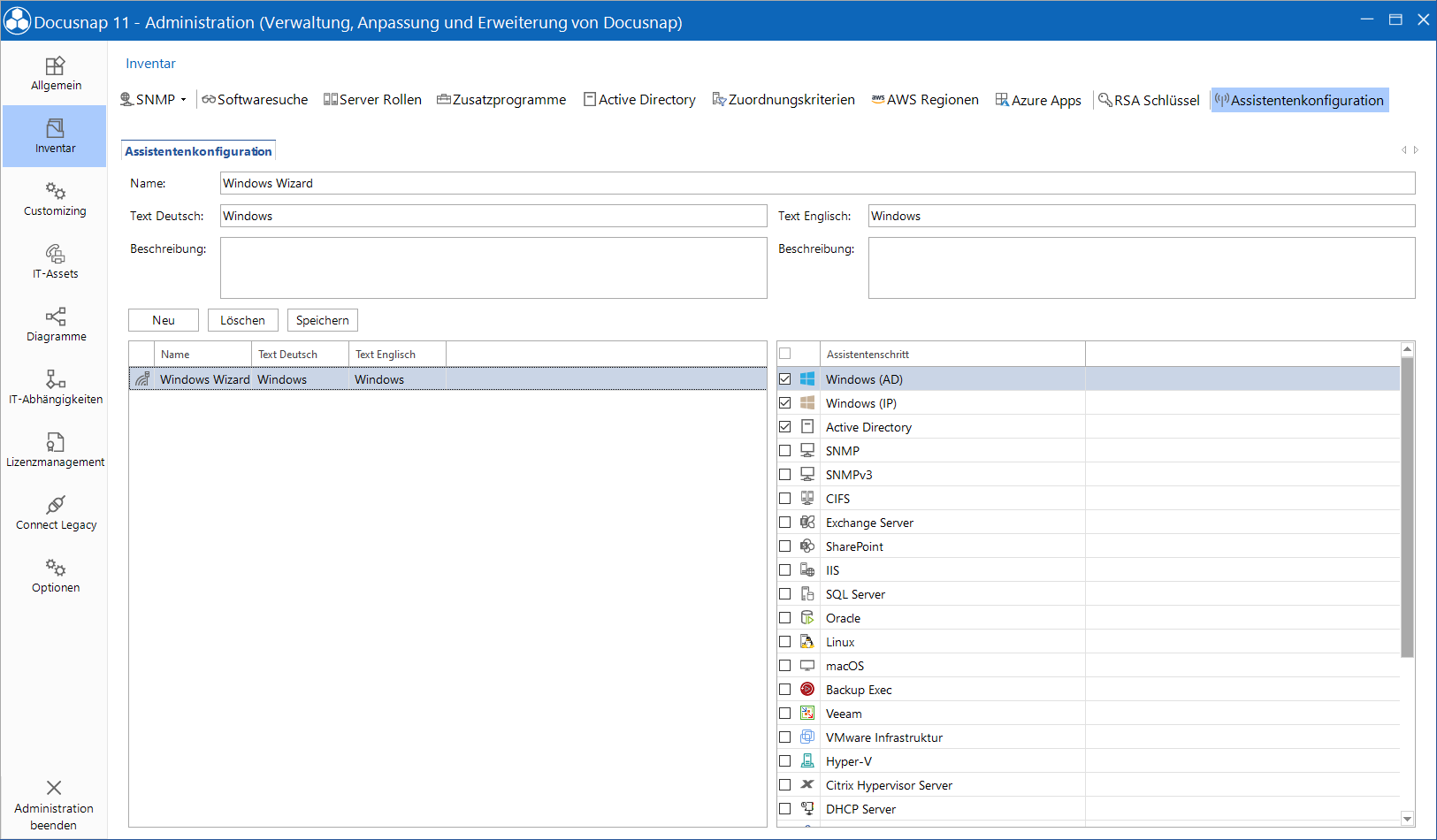Screen dimensions: 1437x840
Task: Open Customizing in the sidebar
Action: (x=55, y=199)
